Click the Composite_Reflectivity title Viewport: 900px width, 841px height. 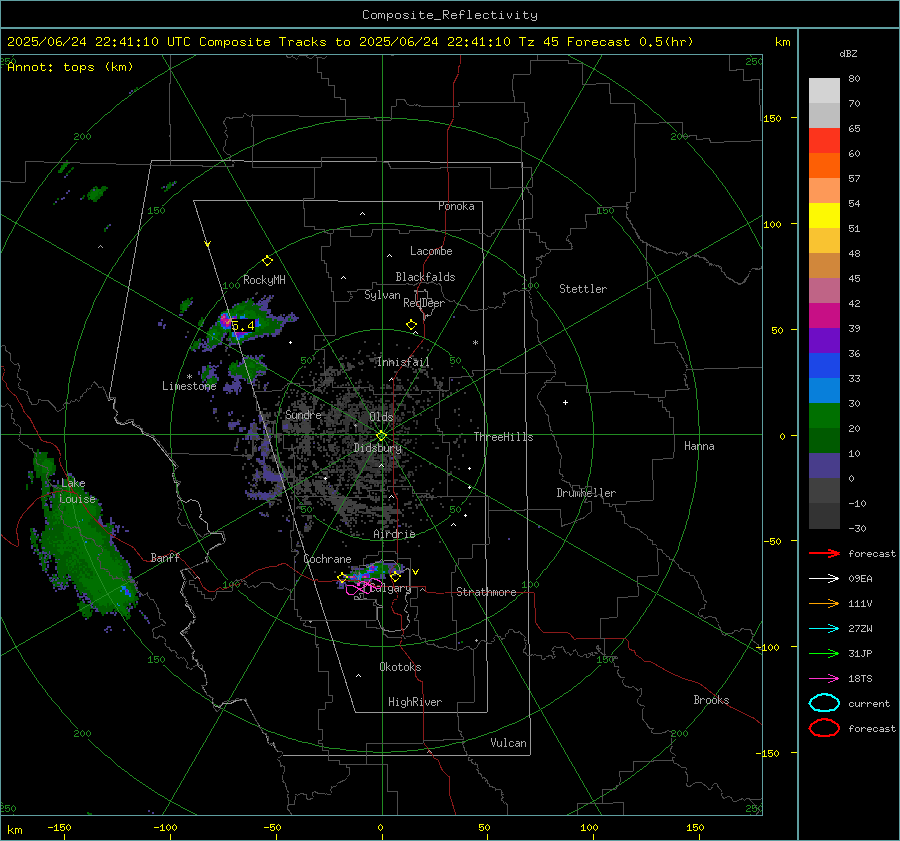click(449, 15)
